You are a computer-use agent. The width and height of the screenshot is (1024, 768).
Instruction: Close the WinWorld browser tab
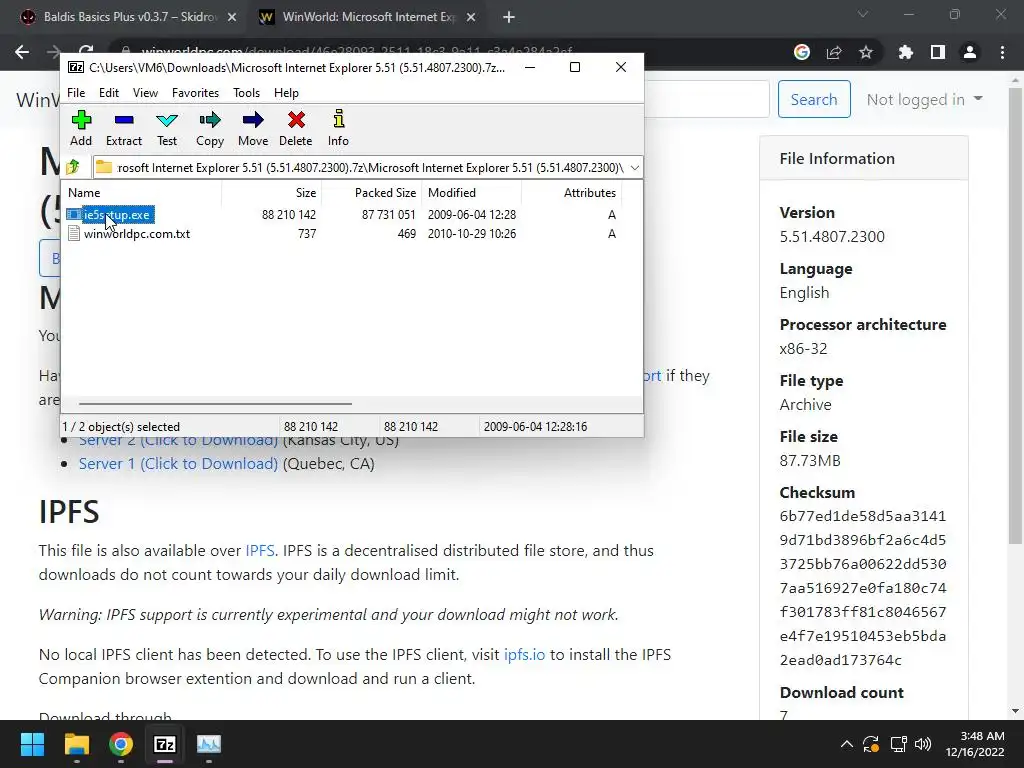(x=471, y=17)
